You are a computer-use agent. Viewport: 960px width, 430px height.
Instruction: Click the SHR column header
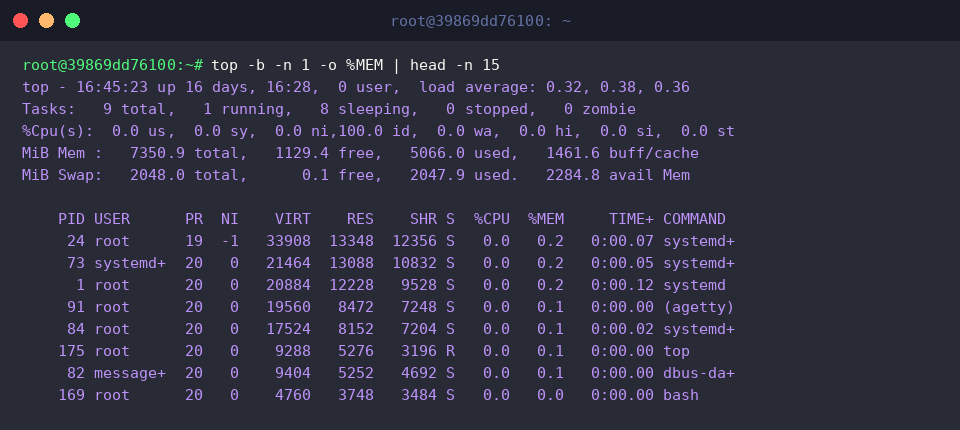coord(423,219)
